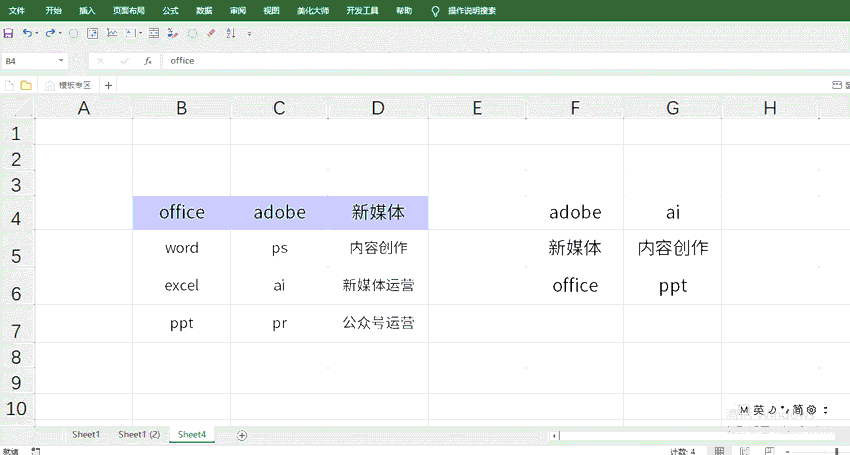This screenshot has width=850, height=455.
Task: Switch to Page Layout view icon
Action: pyautogui.click(x=745, y=451)
